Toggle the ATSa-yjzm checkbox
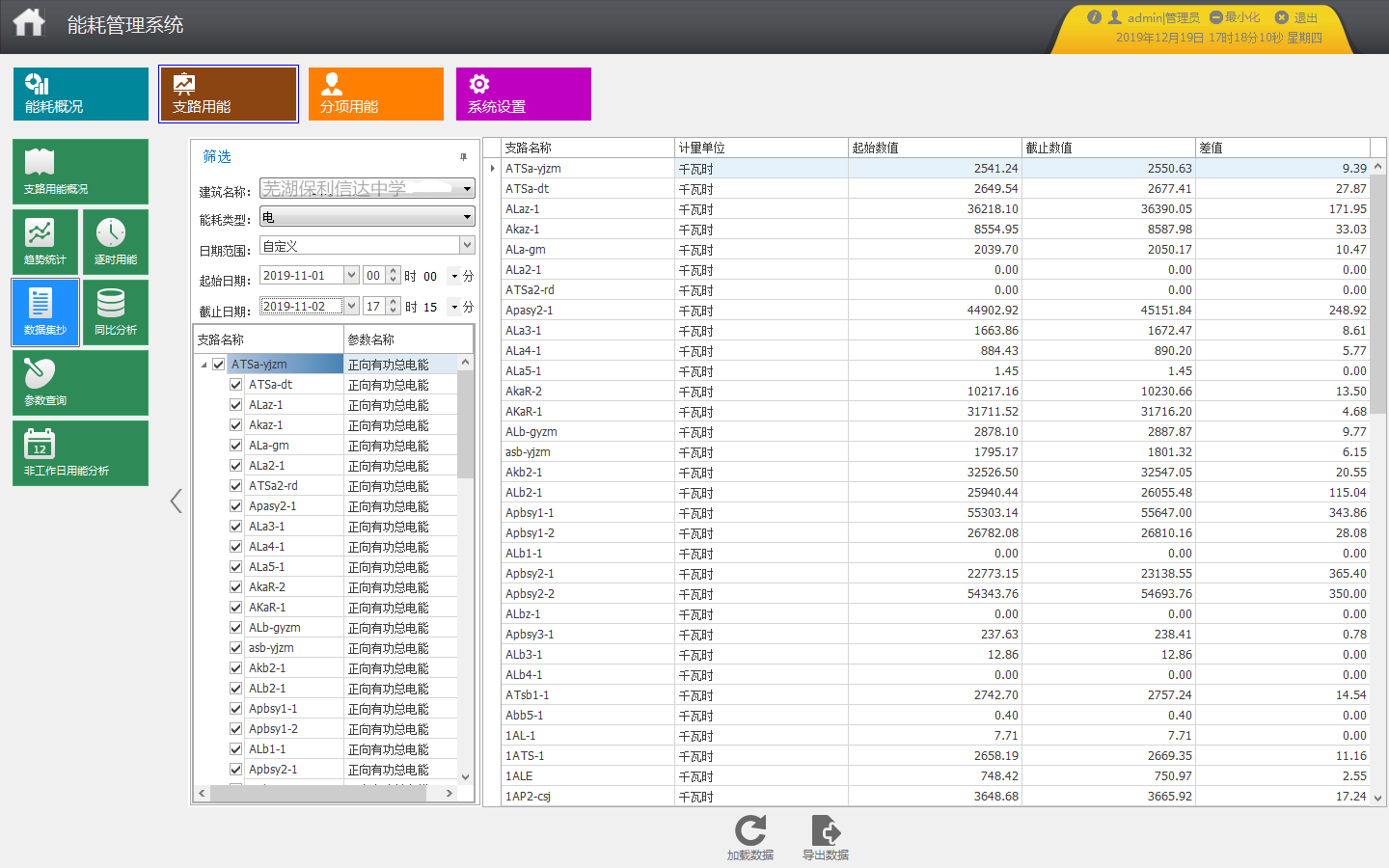Viewport: 1389px width, 868px height. (219, 365)
